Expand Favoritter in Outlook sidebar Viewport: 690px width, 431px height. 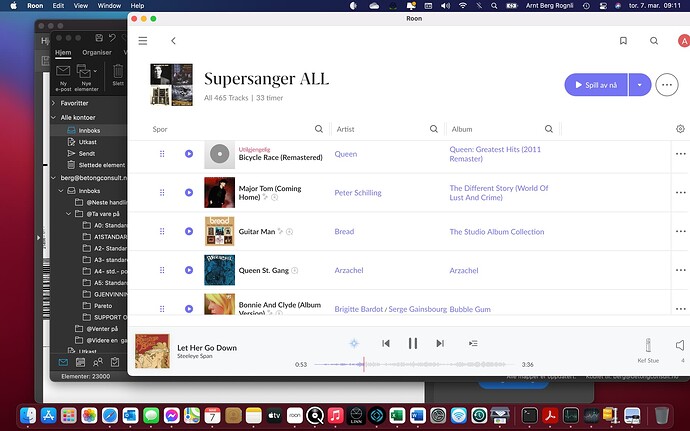[54, 103]
